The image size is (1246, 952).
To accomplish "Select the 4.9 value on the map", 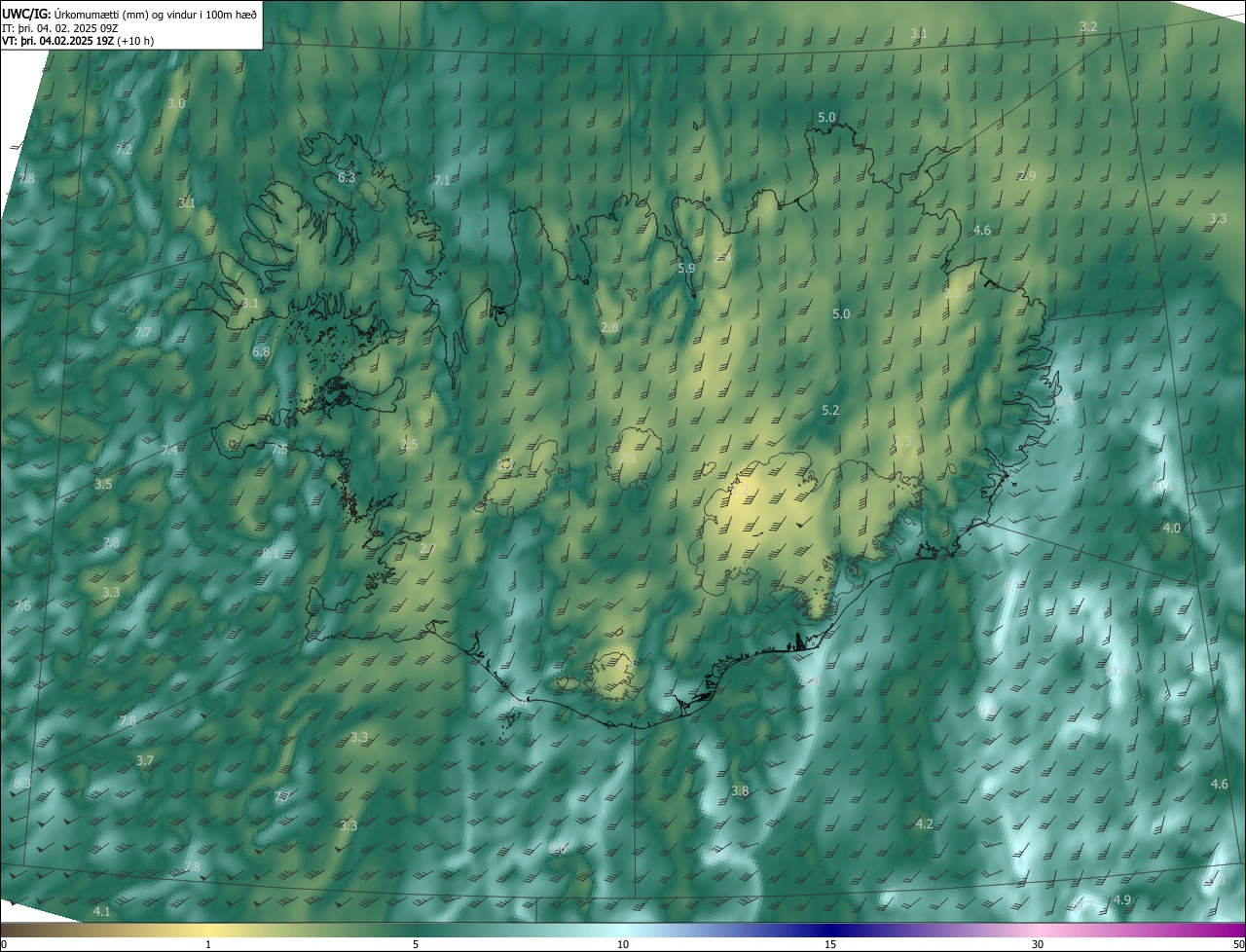I will [x=1122, y=899].
